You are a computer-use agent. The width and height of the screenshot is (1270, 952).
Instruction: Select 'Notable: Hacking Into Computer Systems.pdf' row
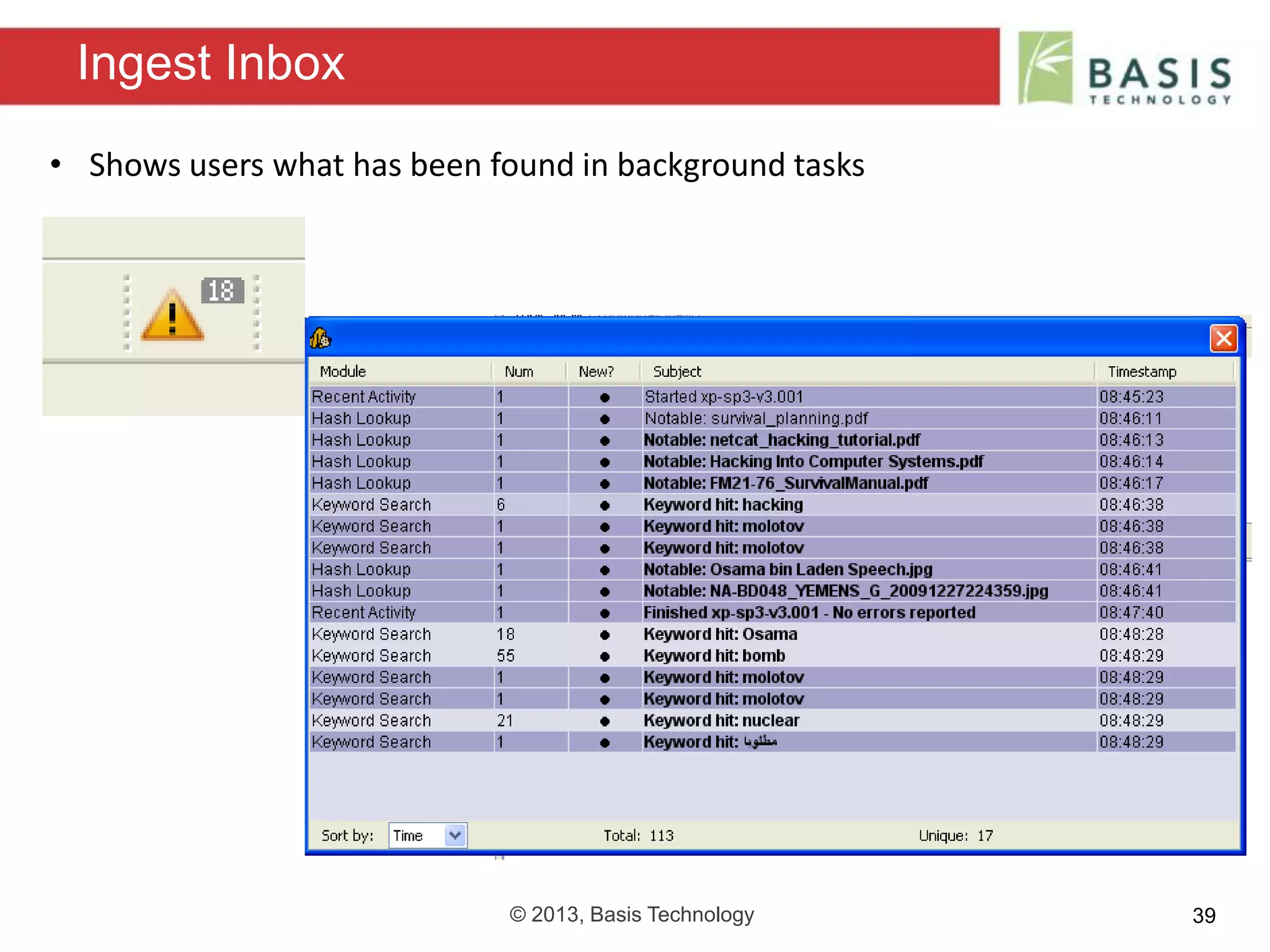pos(773,462)
